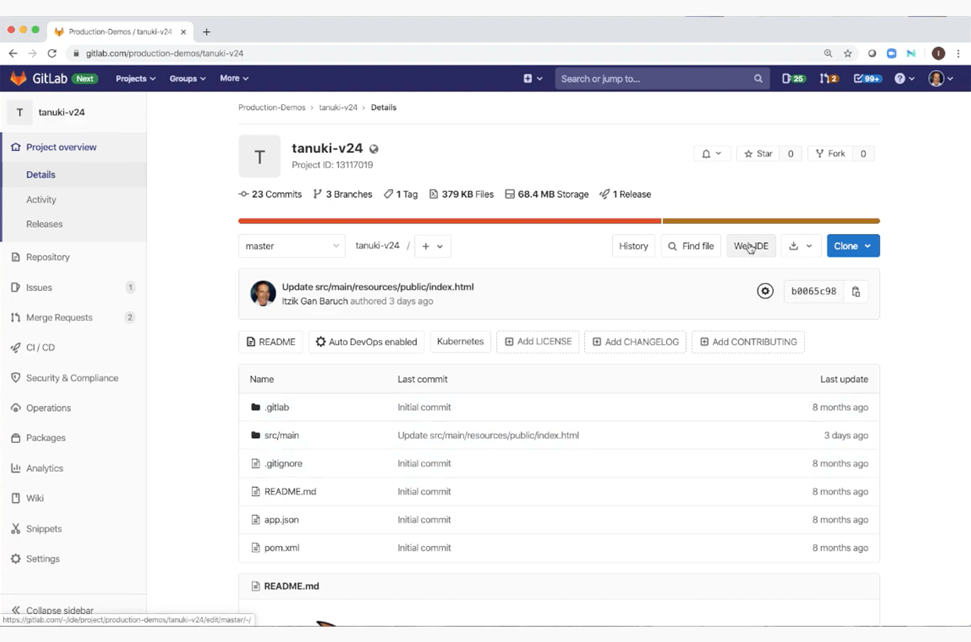
Task: Open the Groups menu in the top bar
Action: point(187,78)
